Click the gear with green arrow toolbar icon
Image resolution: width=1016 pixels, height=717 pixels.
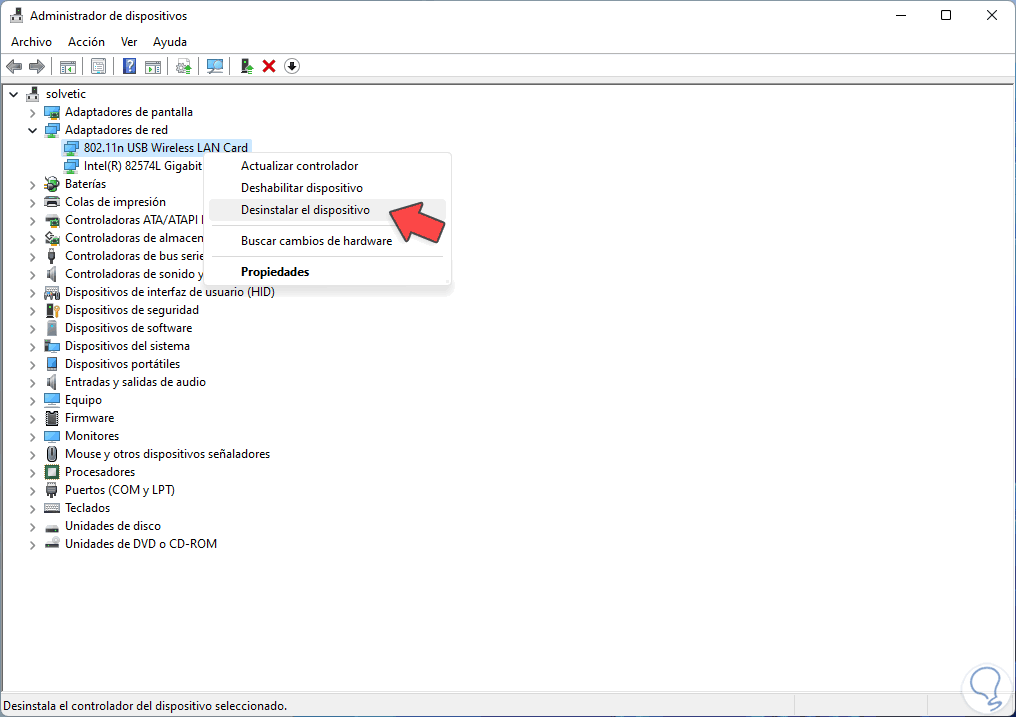coord(183,66)
